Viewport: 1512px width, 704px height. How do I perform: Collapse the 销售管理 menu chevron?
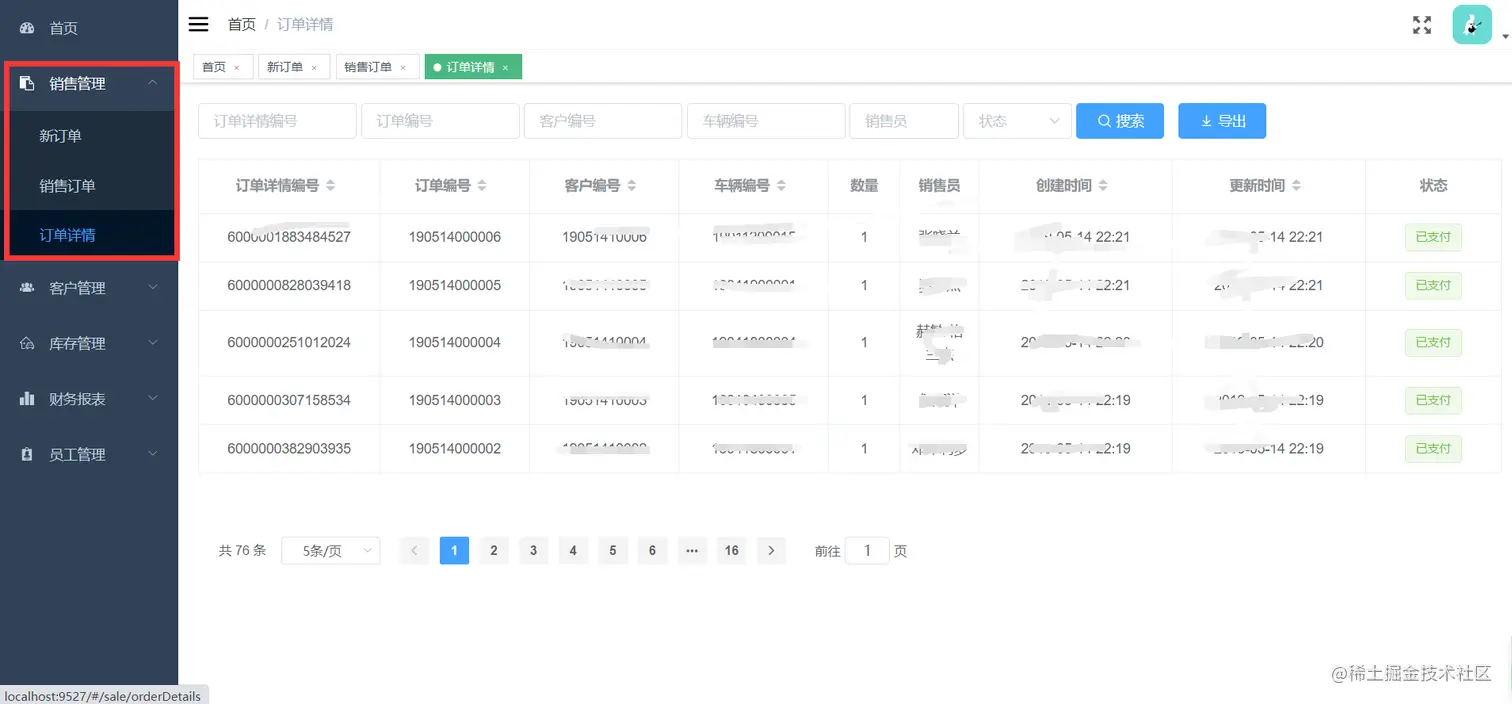coord(153,83)
